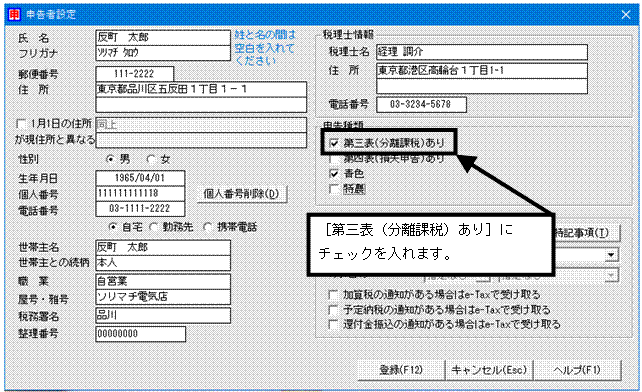Image resolution: width=642 pixels, height=392 pixels.
Task: Click the 職業 field showing 自営業
Action: [x=163, y=281]
